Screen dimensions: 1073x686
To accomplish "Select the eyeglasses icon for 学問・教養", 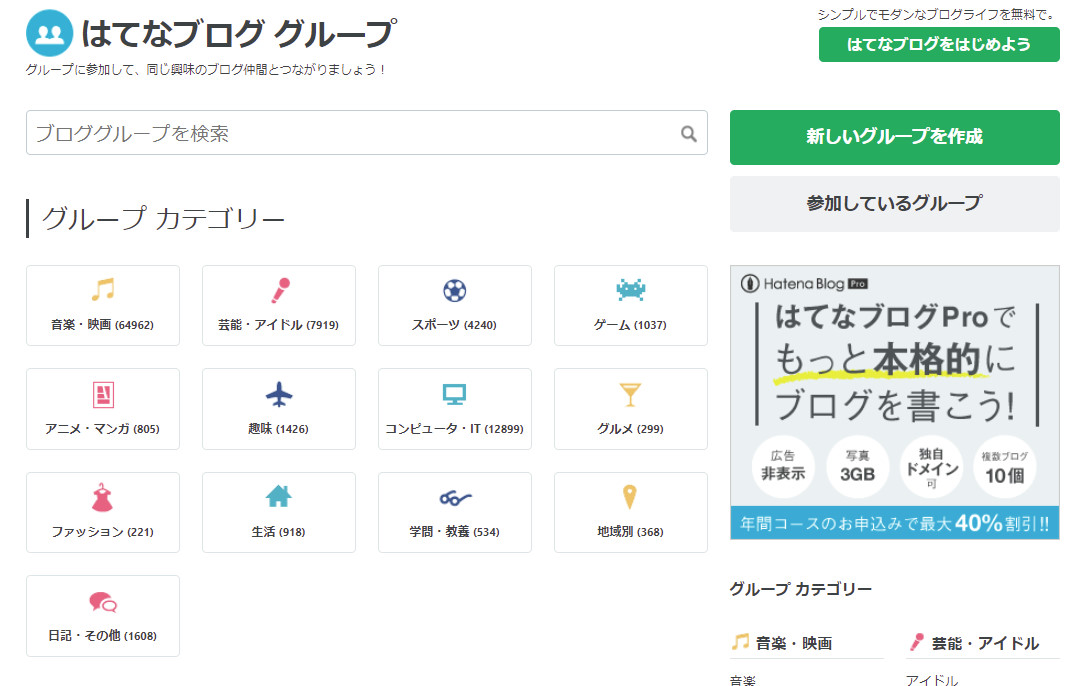I will tap(454, 498).
